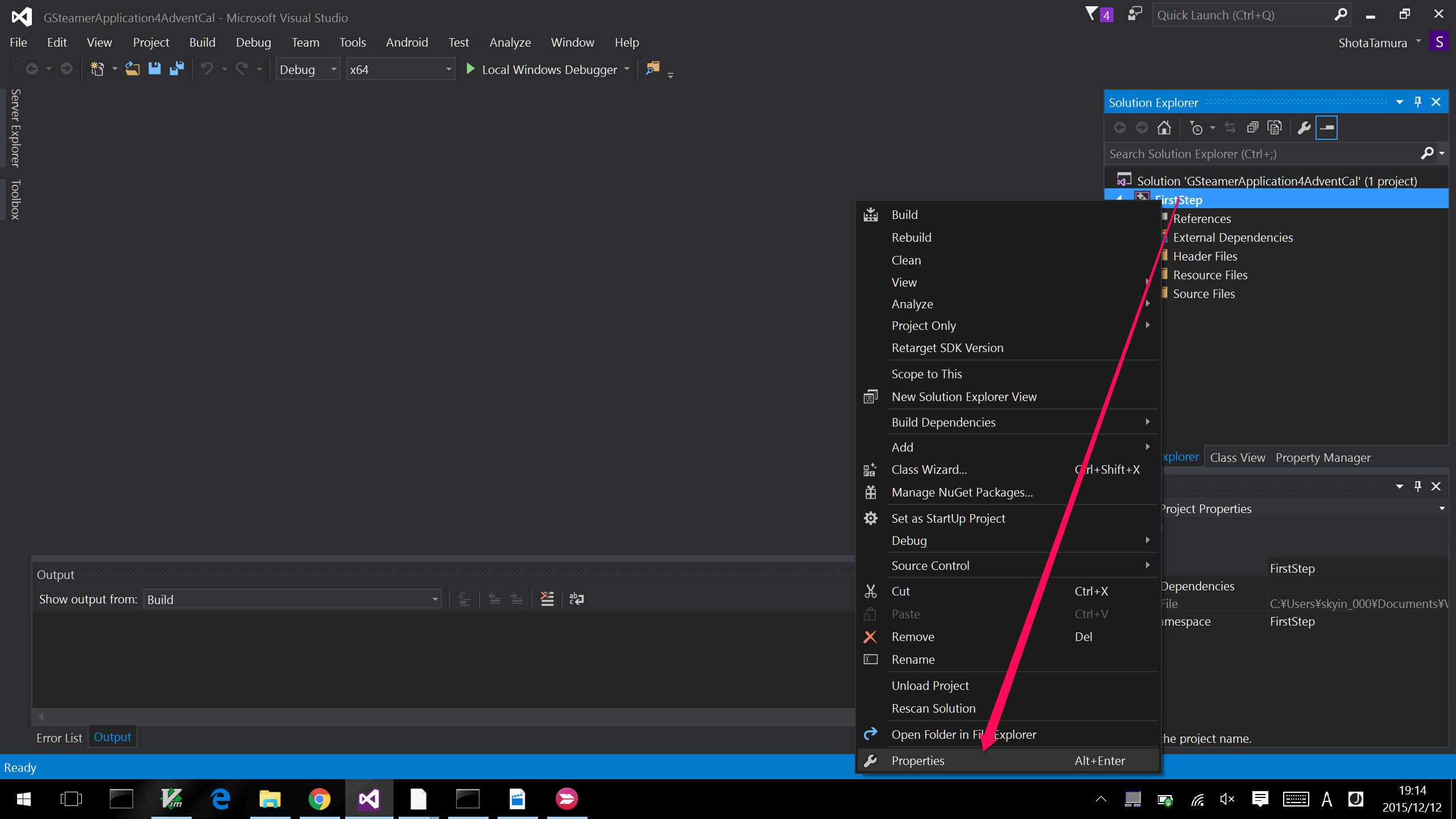
Task: Unpin the Solution Explorer panel
Action: coord(1417,102)
